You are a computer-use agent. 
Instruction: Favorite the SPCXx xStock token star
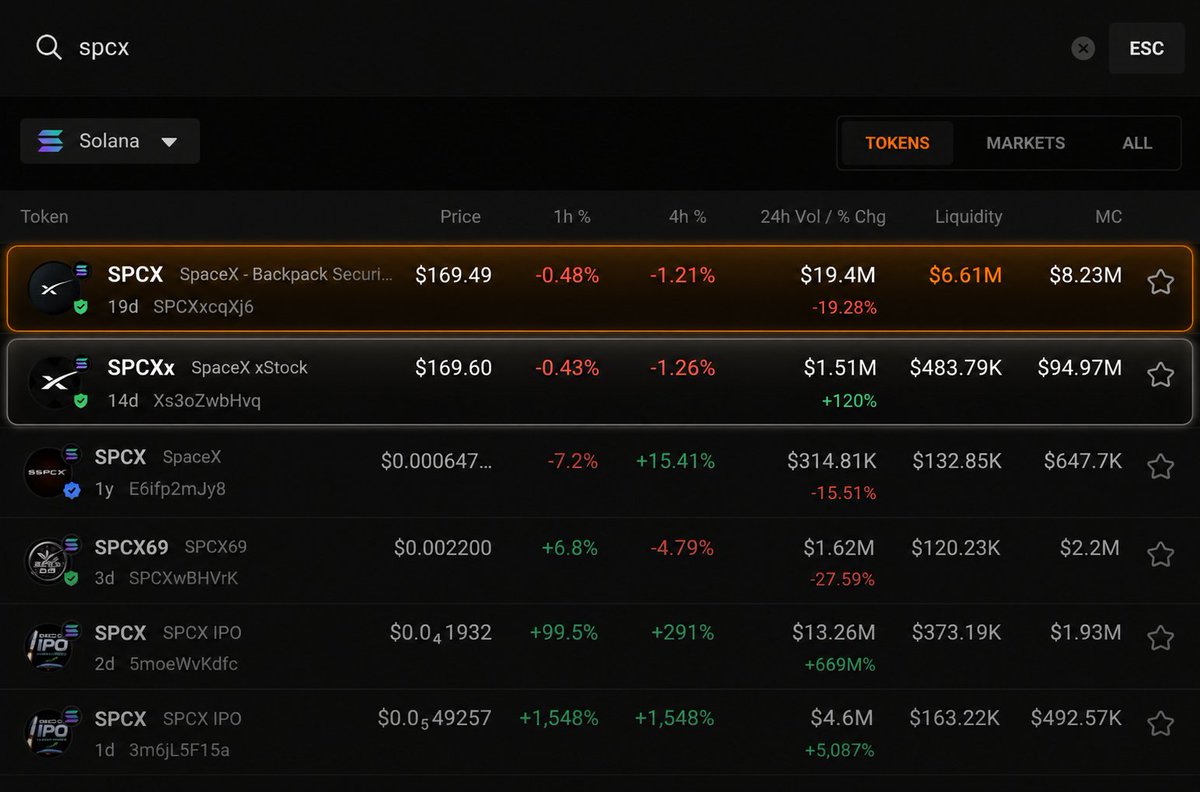tap(1160, 375)
